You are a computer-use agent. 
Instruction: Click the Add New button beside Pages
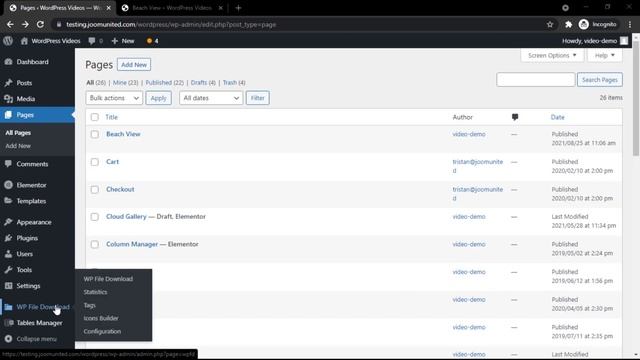pos(134,64)
